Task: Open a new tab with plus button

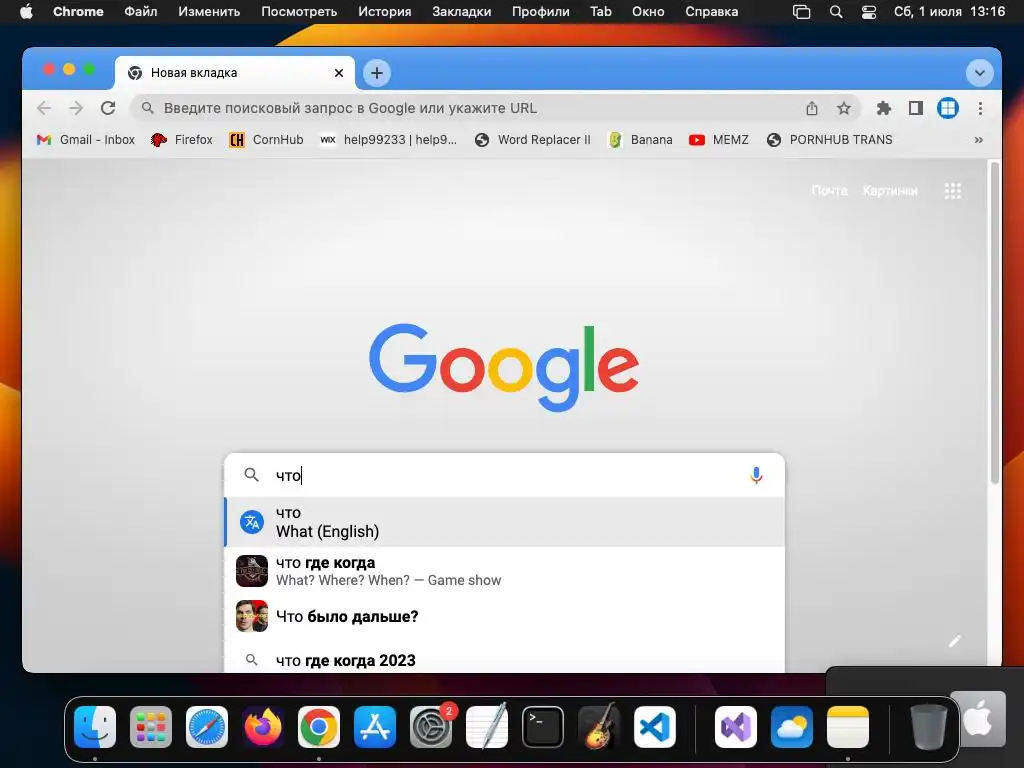Action: pyautogui.click(x=377, y=72)
